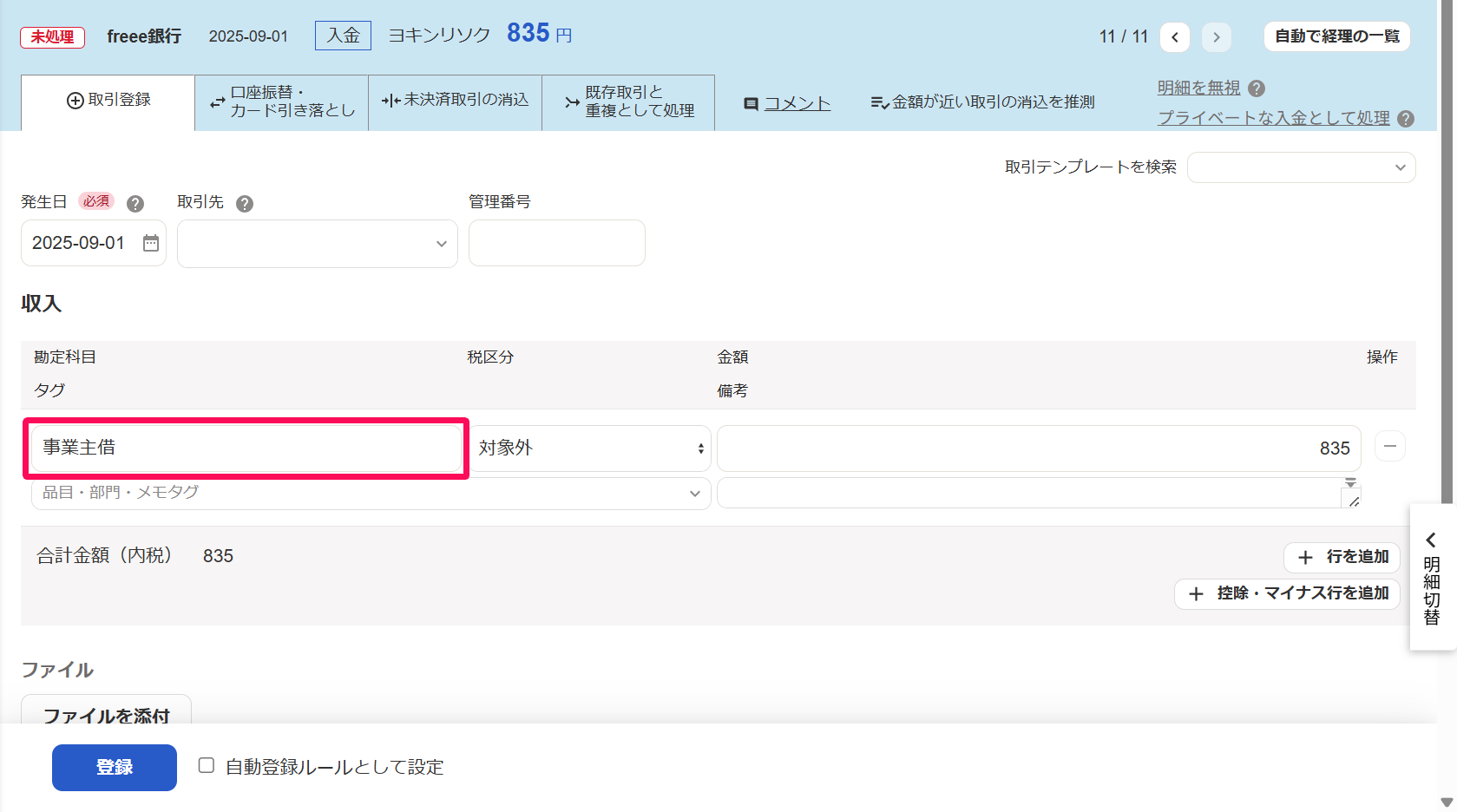
Task: Click プライベートな入金として処理 link
Action: coord(1274,118)
